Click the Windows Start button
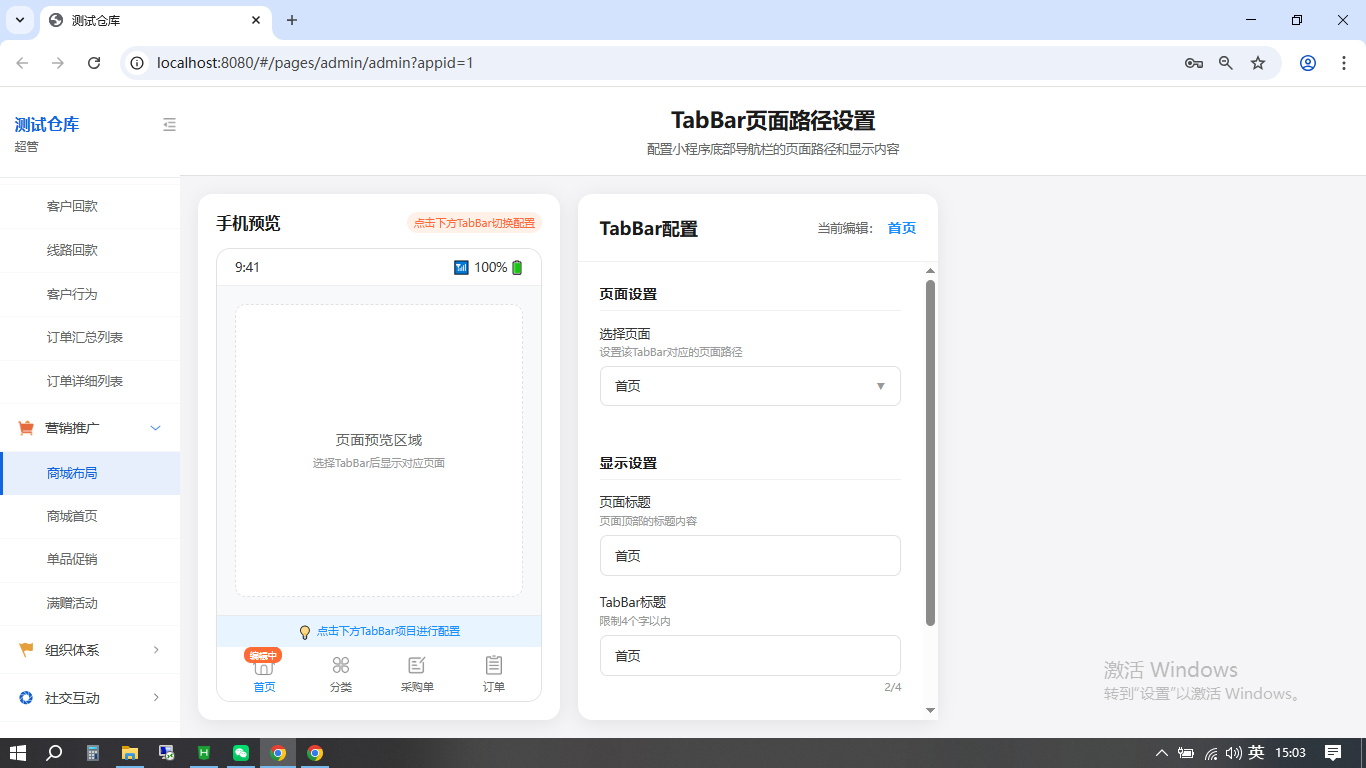Screen dimensions: 1366x768 (18, 752)
